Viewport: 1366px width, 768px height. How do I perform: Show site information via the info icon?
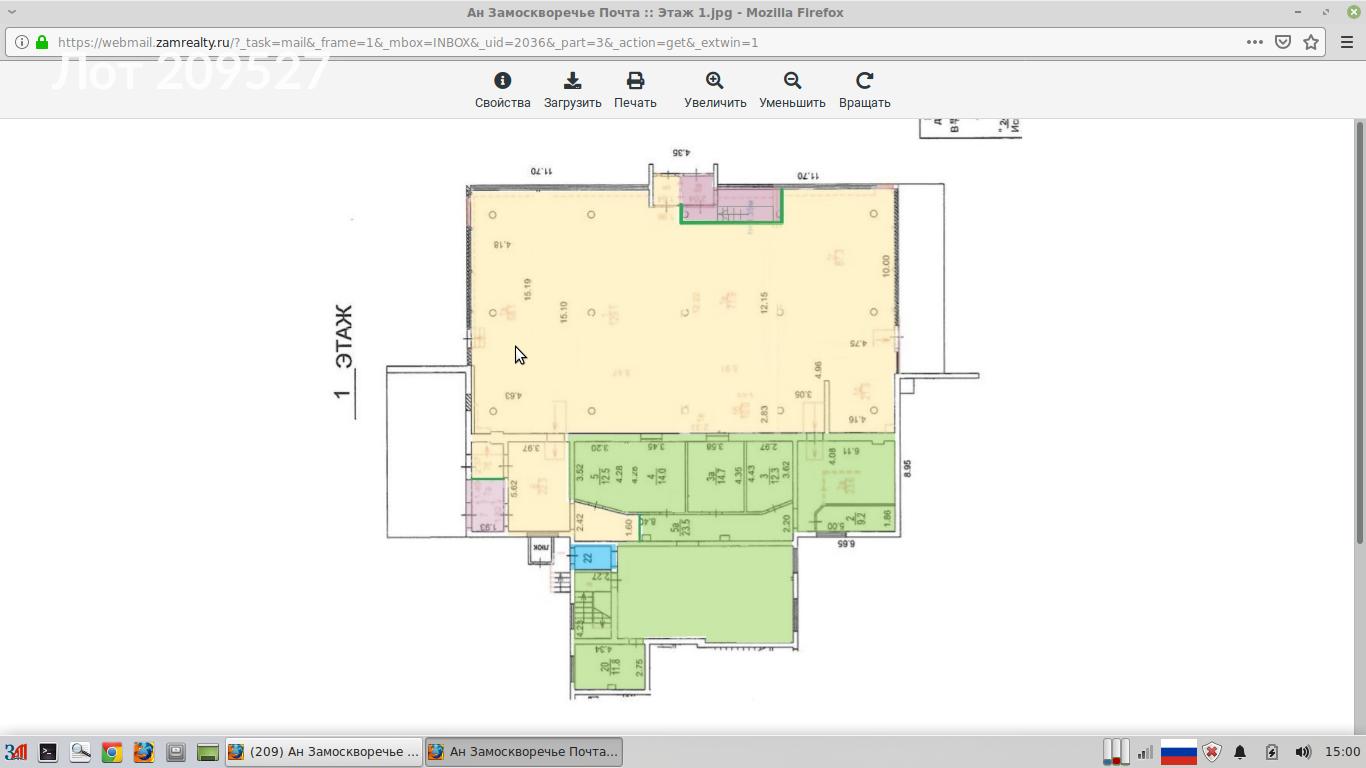coord(22,42)
